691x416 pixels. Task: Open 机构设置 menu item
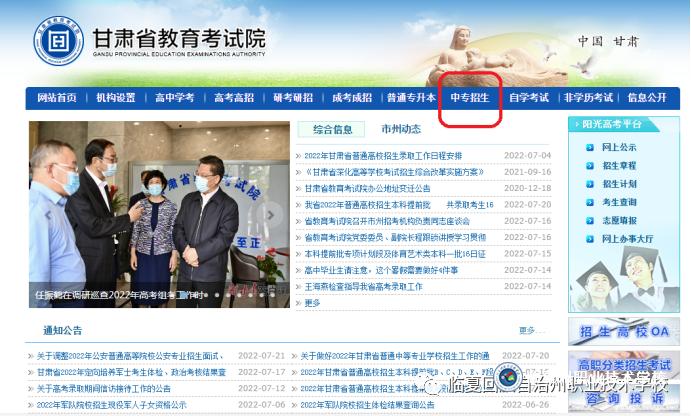116,97
